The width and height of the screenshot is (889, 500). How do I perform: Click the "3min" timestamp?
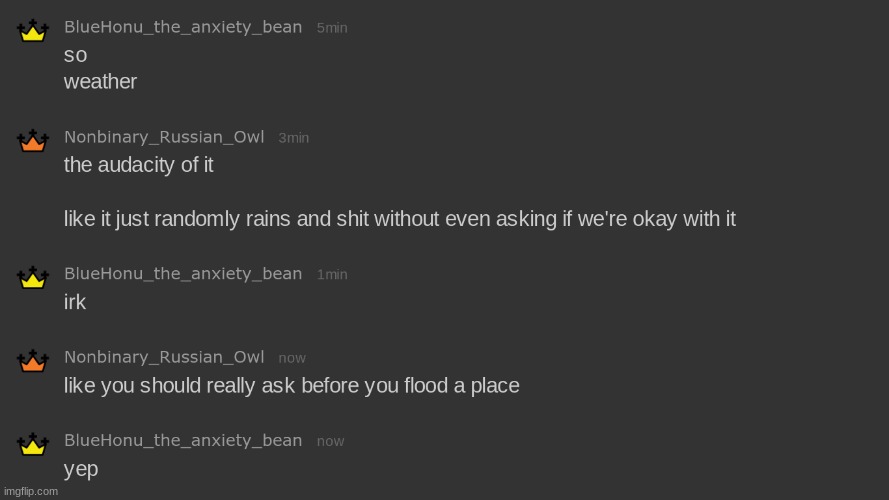(294, 138)
